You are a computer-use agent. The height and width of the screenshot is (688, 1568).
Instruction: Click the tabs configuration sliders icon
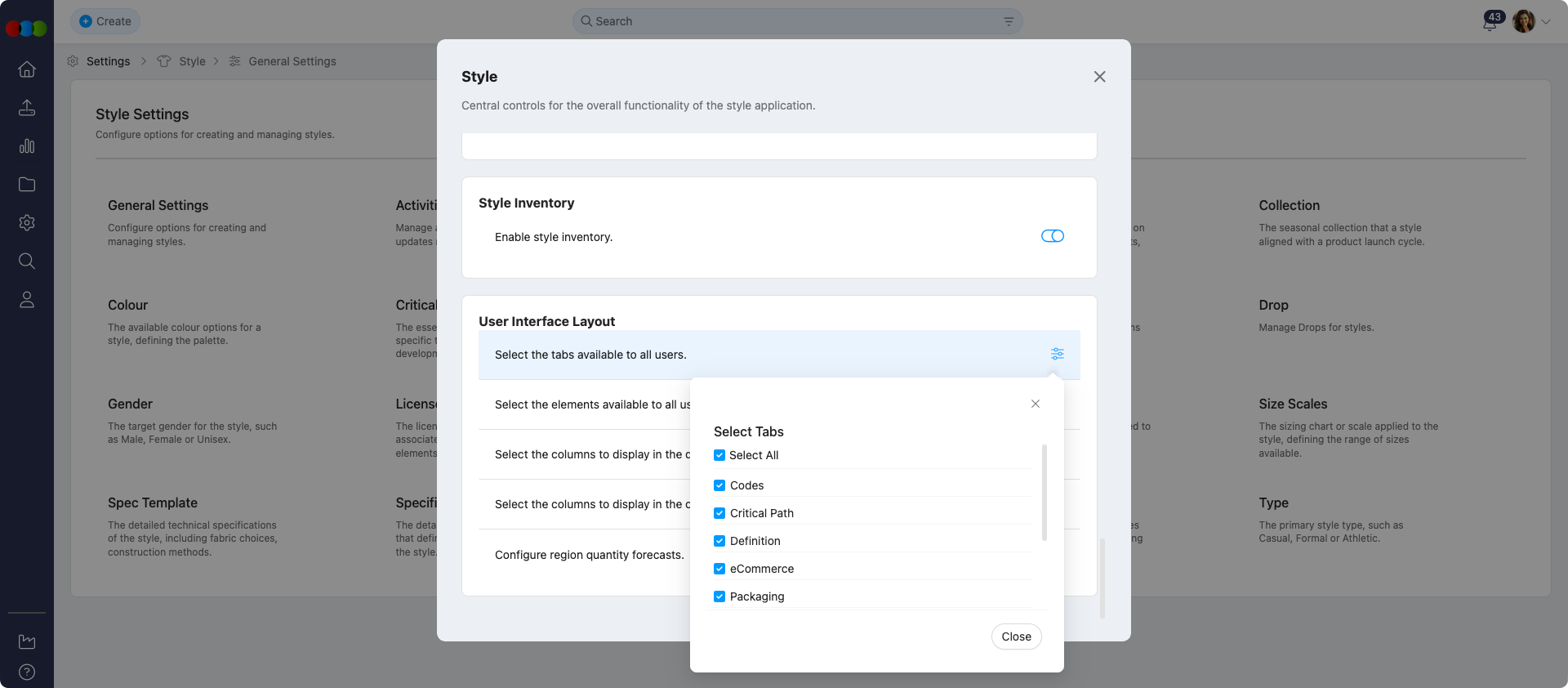click(x=1058, y=354)
